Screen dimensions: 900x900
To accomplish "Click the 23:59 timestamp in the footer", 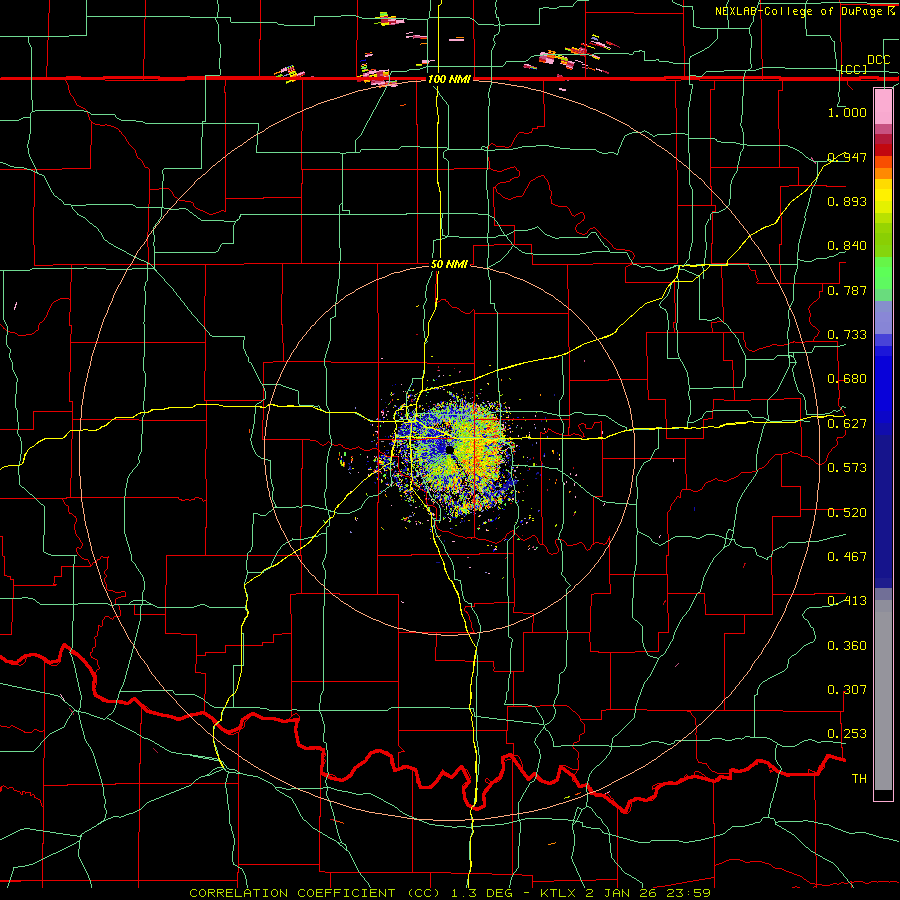I will [x=690, y=893].
